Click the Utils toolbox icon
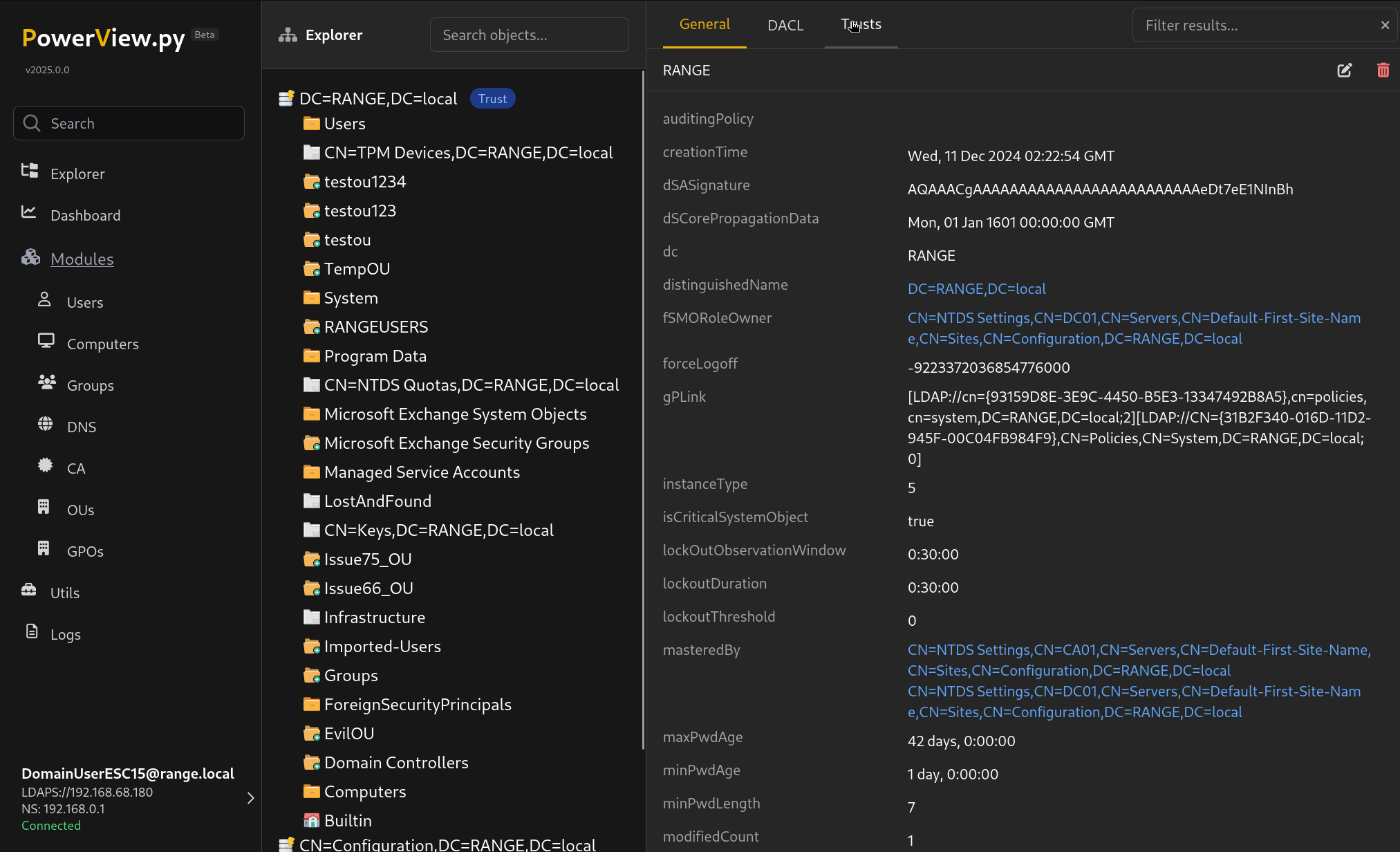The image size is (1400, 852). pos(29,590)
